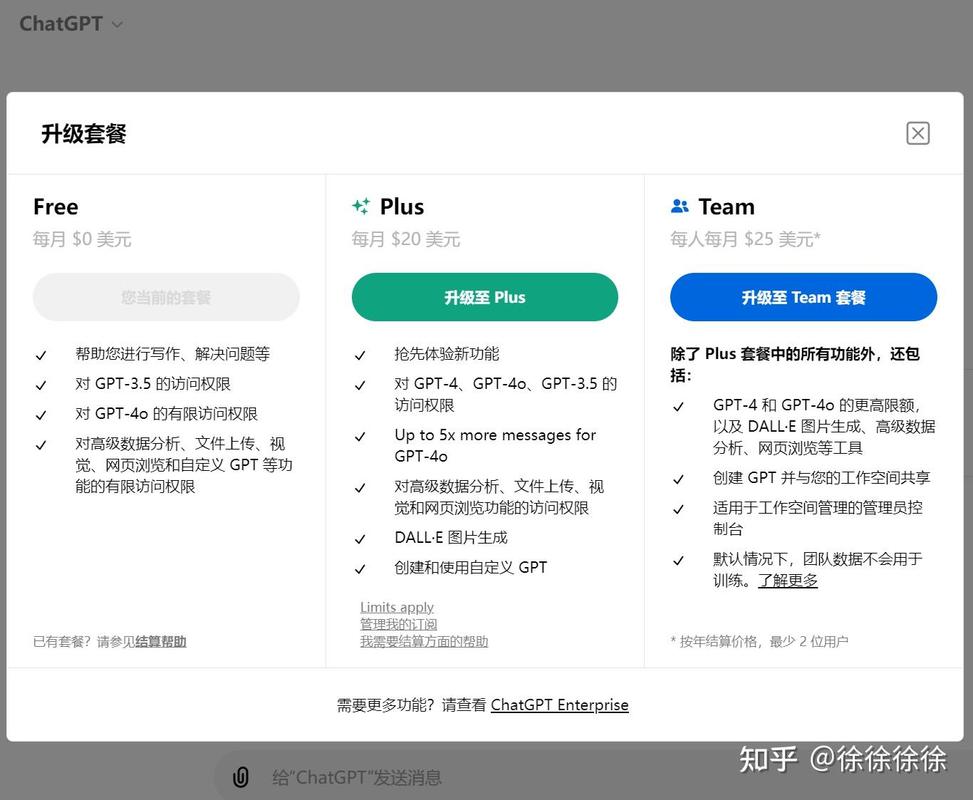
Task: Open the 管理我的订阅 link
Action: [398, 624]
